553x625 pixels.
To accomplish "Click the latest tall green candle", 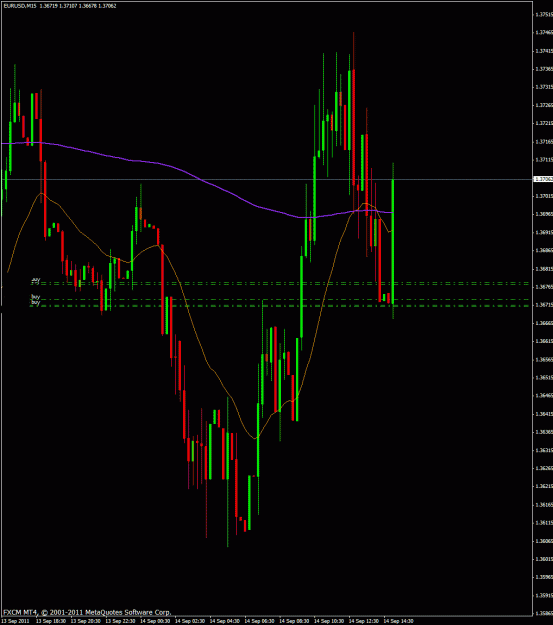I will pyautogui.click(x=393, y=242).
